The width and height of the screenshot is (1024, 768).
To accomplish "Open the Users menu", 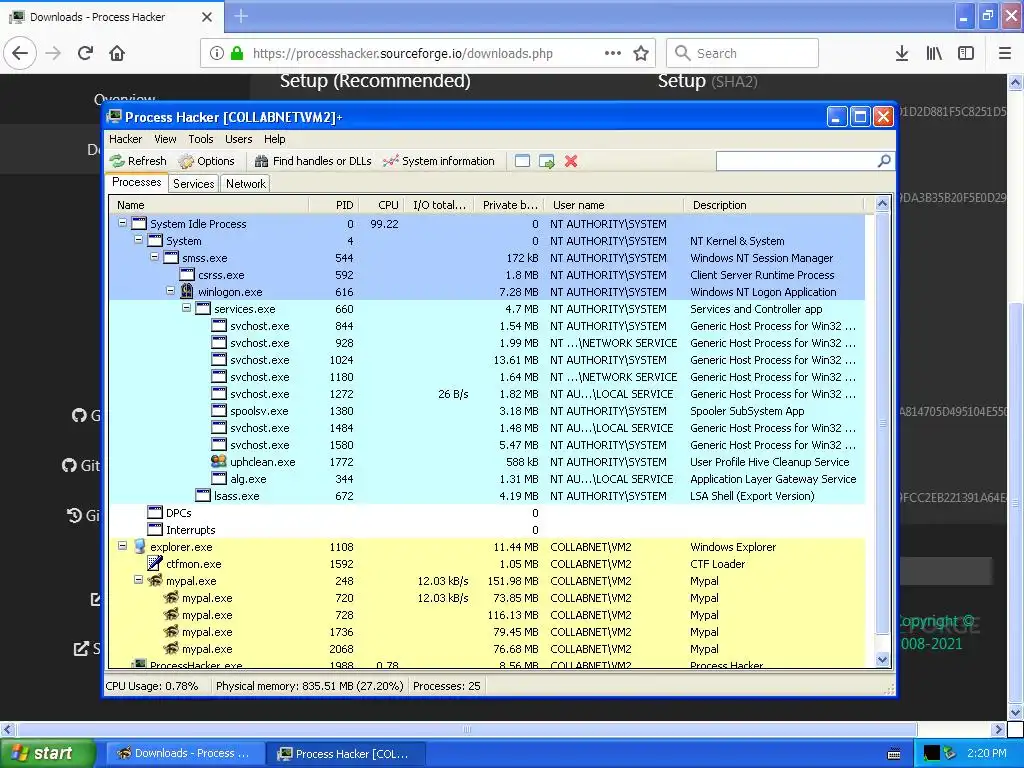I will 238,139.
